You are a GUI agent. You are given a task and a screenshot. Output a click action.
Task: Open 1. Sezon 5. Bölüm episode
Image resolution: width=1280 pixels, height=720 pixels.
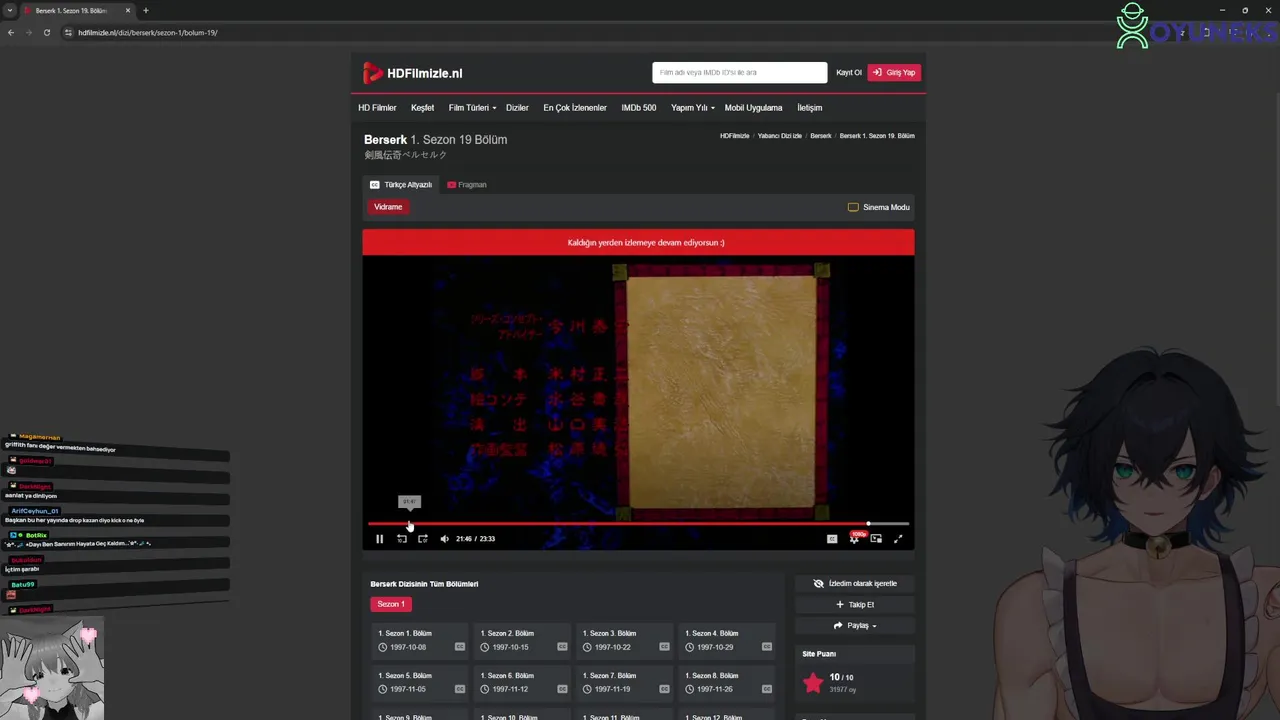click(x=421, y=682)
